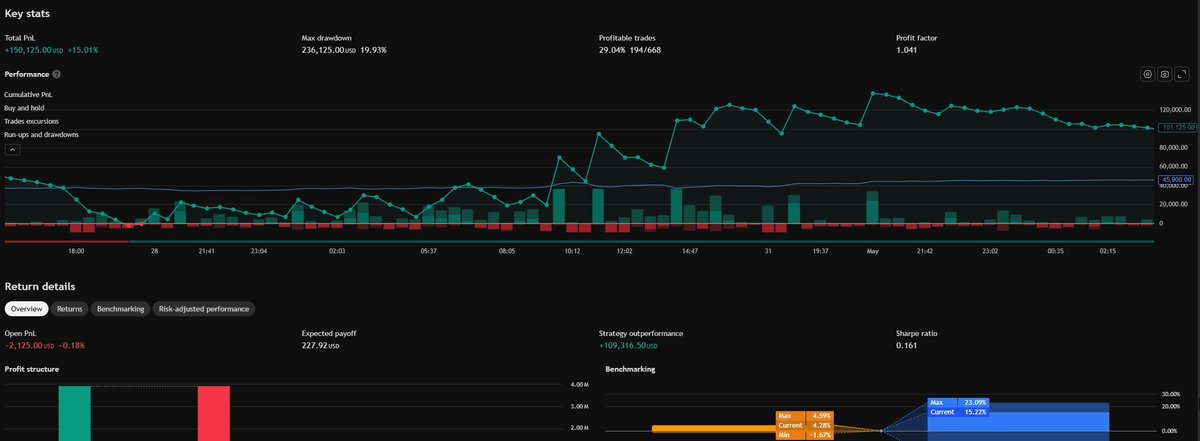This screenshot has width=1200, height=441.
Task: Click the Sharpe ratio 0.161 value
Action: (x=906, y=345)
